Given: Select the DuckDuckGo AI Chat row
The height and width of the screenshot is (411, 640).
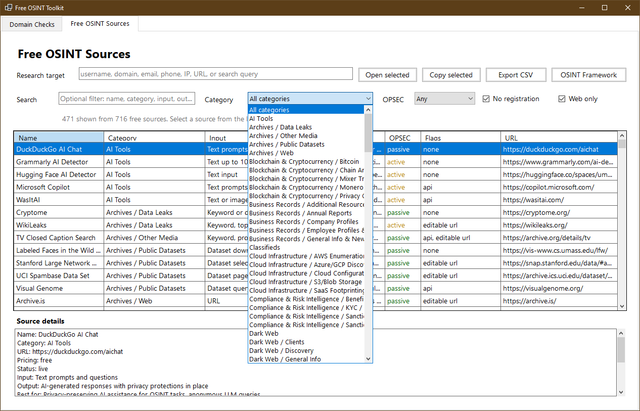Looking at the screenshot, I should (x=316, y=149).
